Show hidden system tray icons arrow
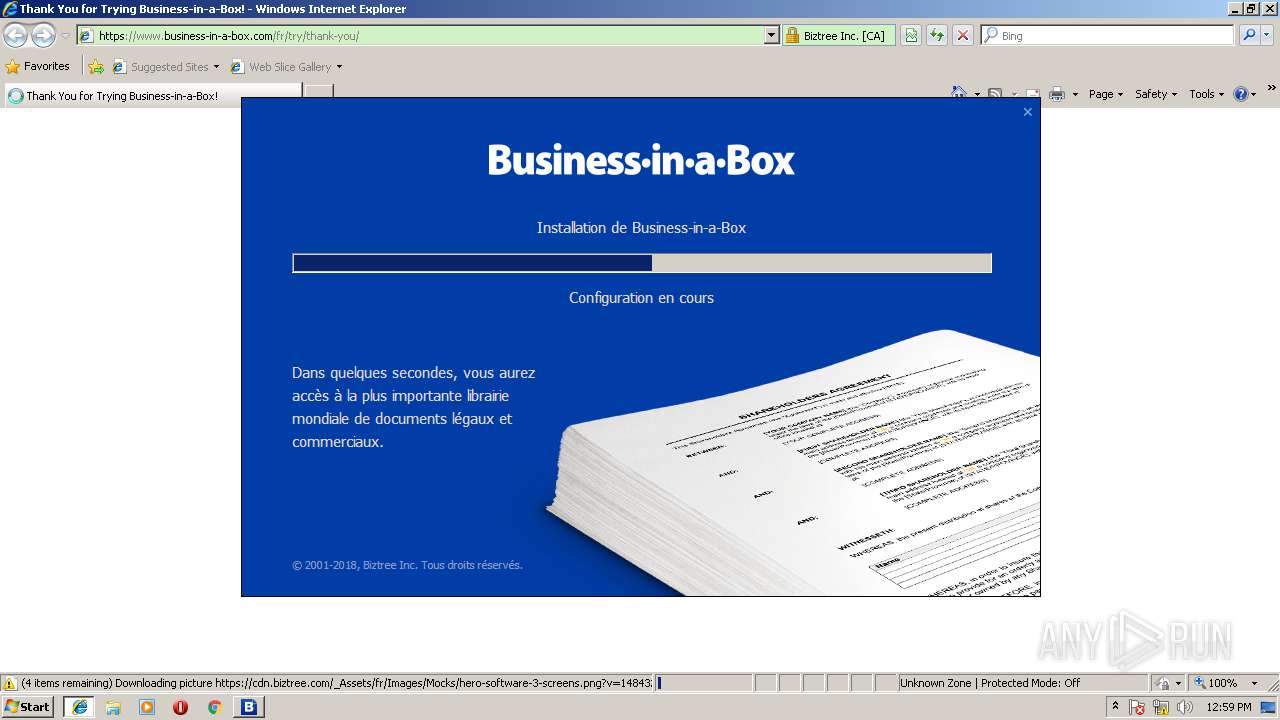This screenshot has height=720, width=1280. [1115, 707]
